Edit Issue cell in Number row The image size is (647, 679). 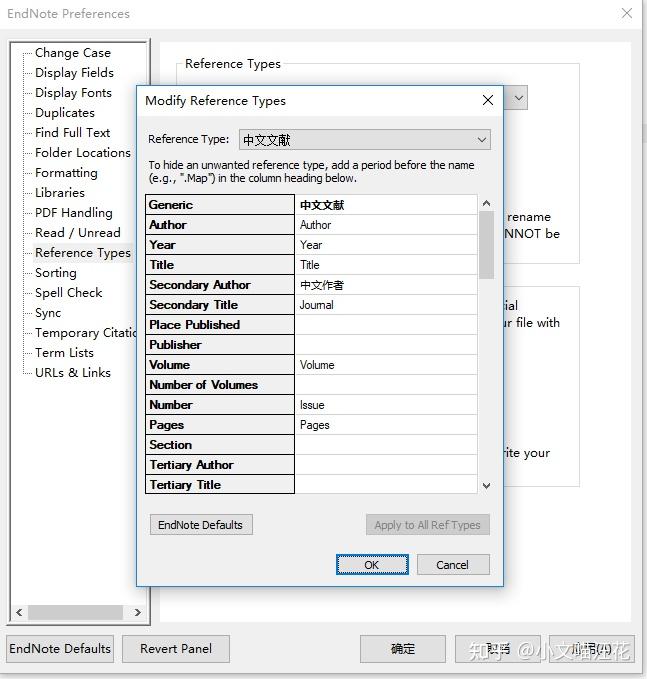click(386, 405)
